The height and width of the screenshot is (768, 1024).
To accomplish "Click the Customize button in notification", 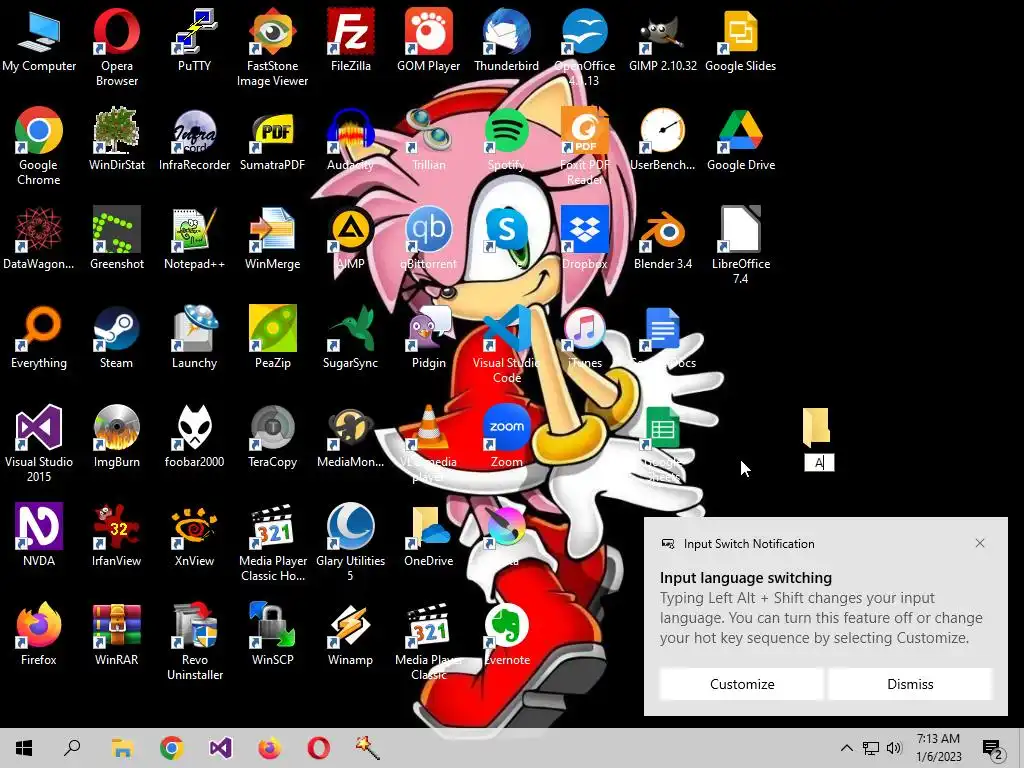I will point(742,684).
